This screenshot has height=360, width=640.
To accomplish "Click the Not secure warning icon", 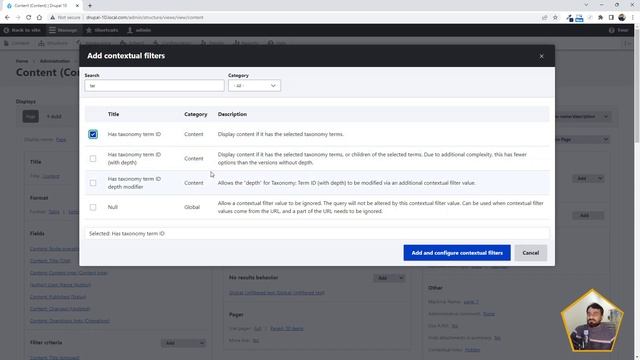I will click(x=53, y=18).
